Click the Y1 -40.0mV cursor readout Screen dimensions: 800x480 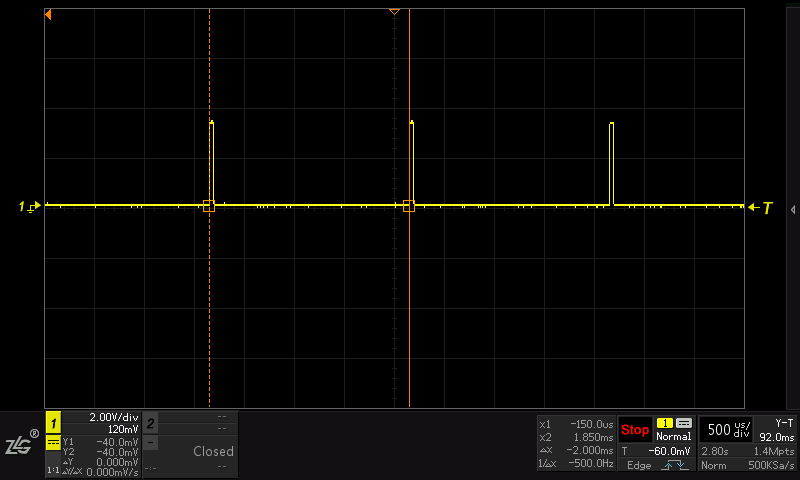101,442
